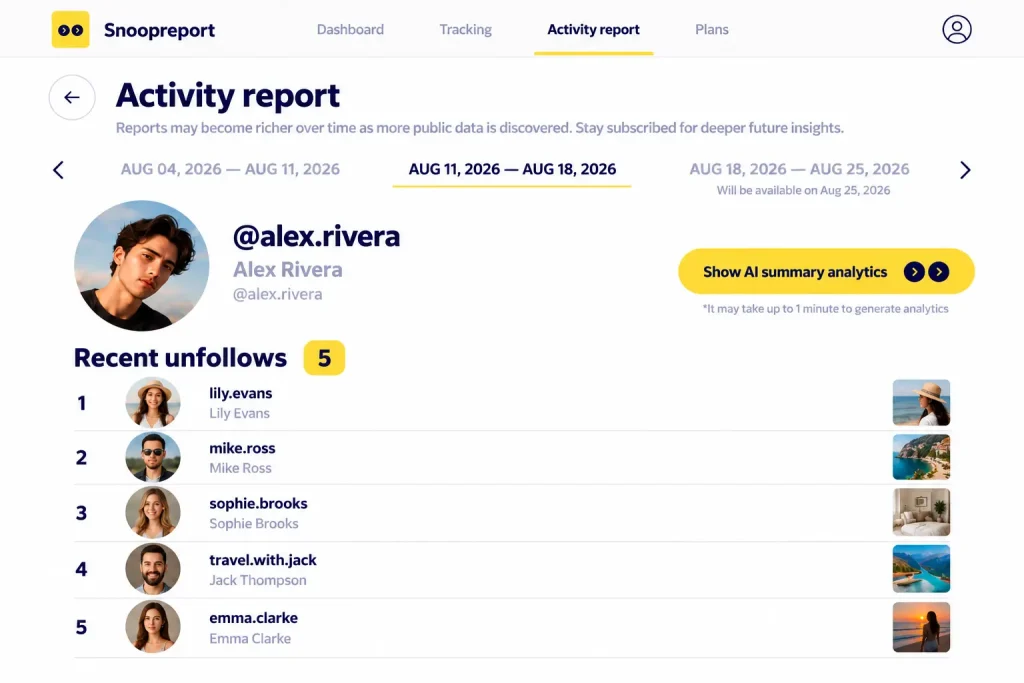Click the @alex.rivera heading username
1024x683 pixels.
coord(316,236)
